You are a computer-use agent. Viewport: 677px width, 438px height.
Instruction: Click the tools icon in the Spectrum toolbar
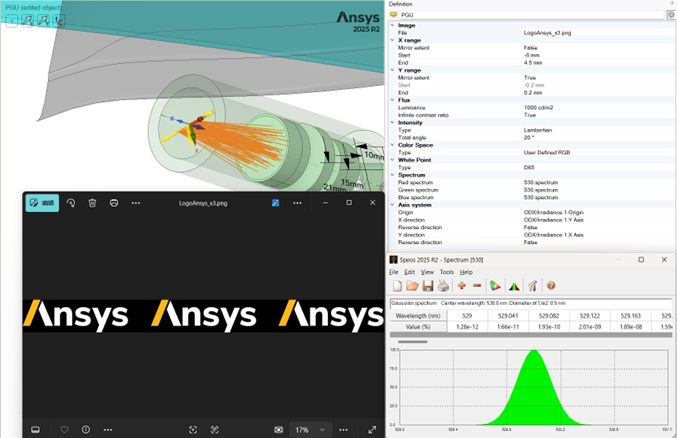click(532, 286)
